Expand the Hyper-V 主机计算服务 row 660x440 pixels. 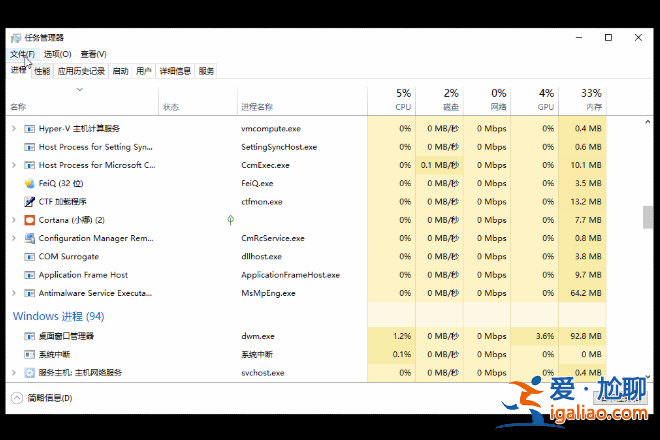13,128
